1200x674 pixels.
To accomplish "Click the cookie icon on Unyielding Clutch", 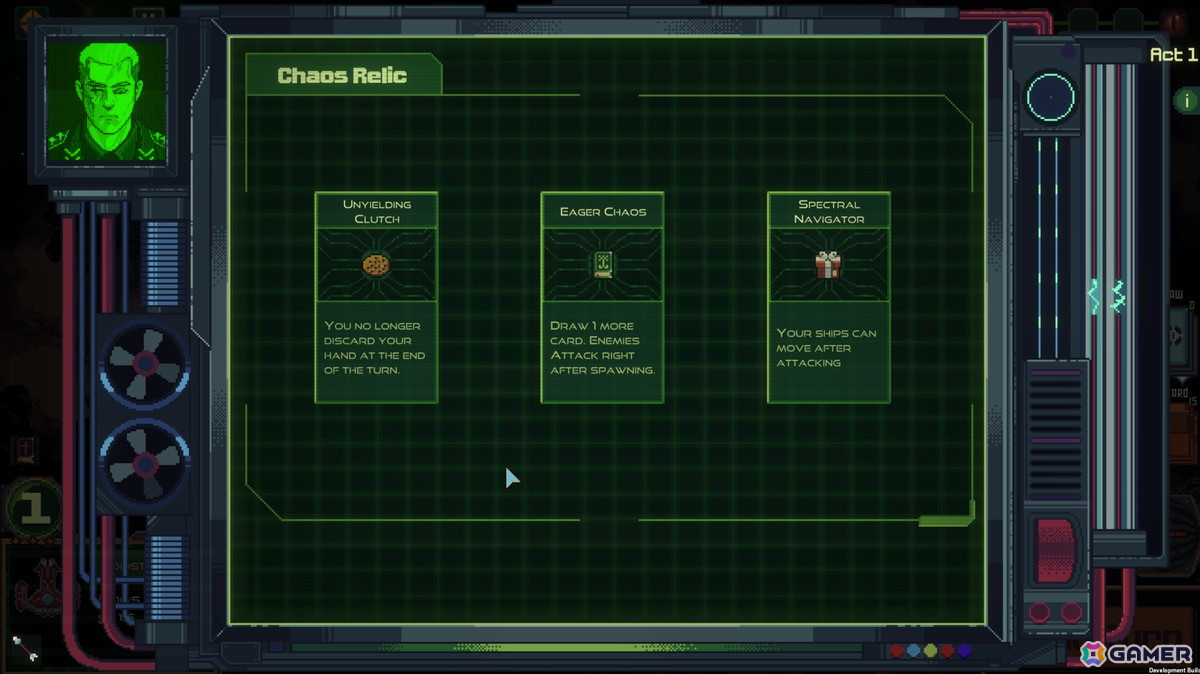I will tap(376, 264).
